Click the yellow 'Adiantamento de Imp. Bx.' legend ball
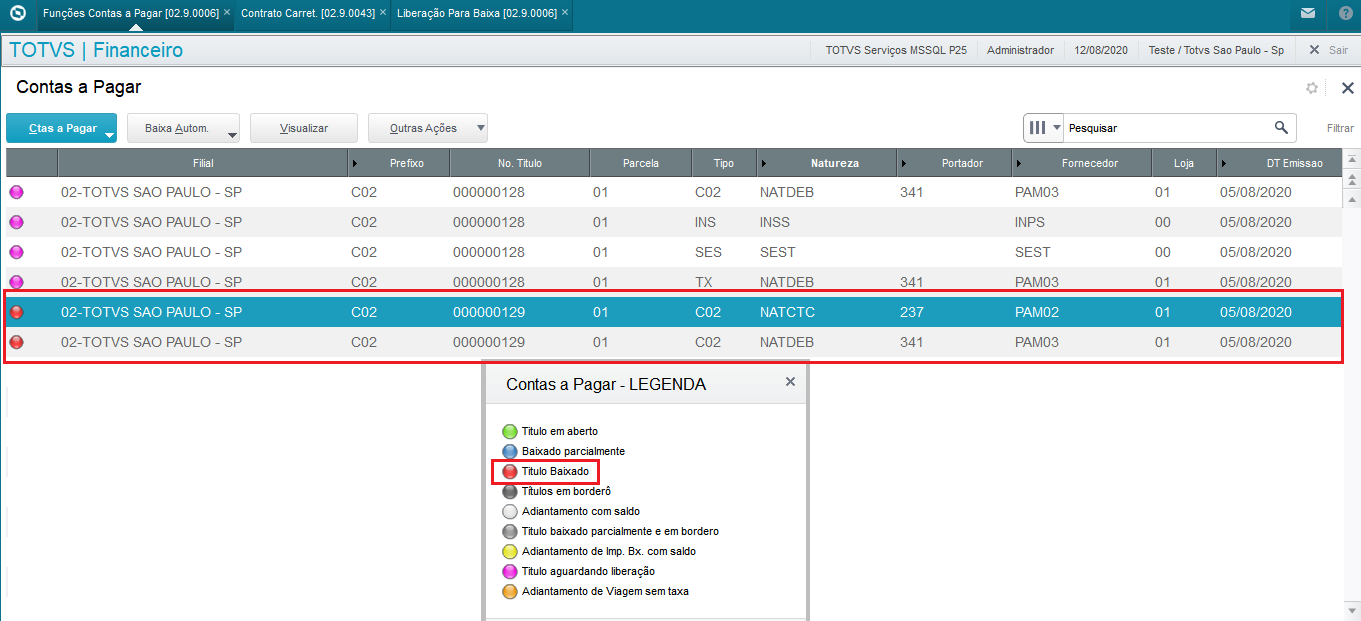Screen dimensions: 1361x621 tap(510, 552)
